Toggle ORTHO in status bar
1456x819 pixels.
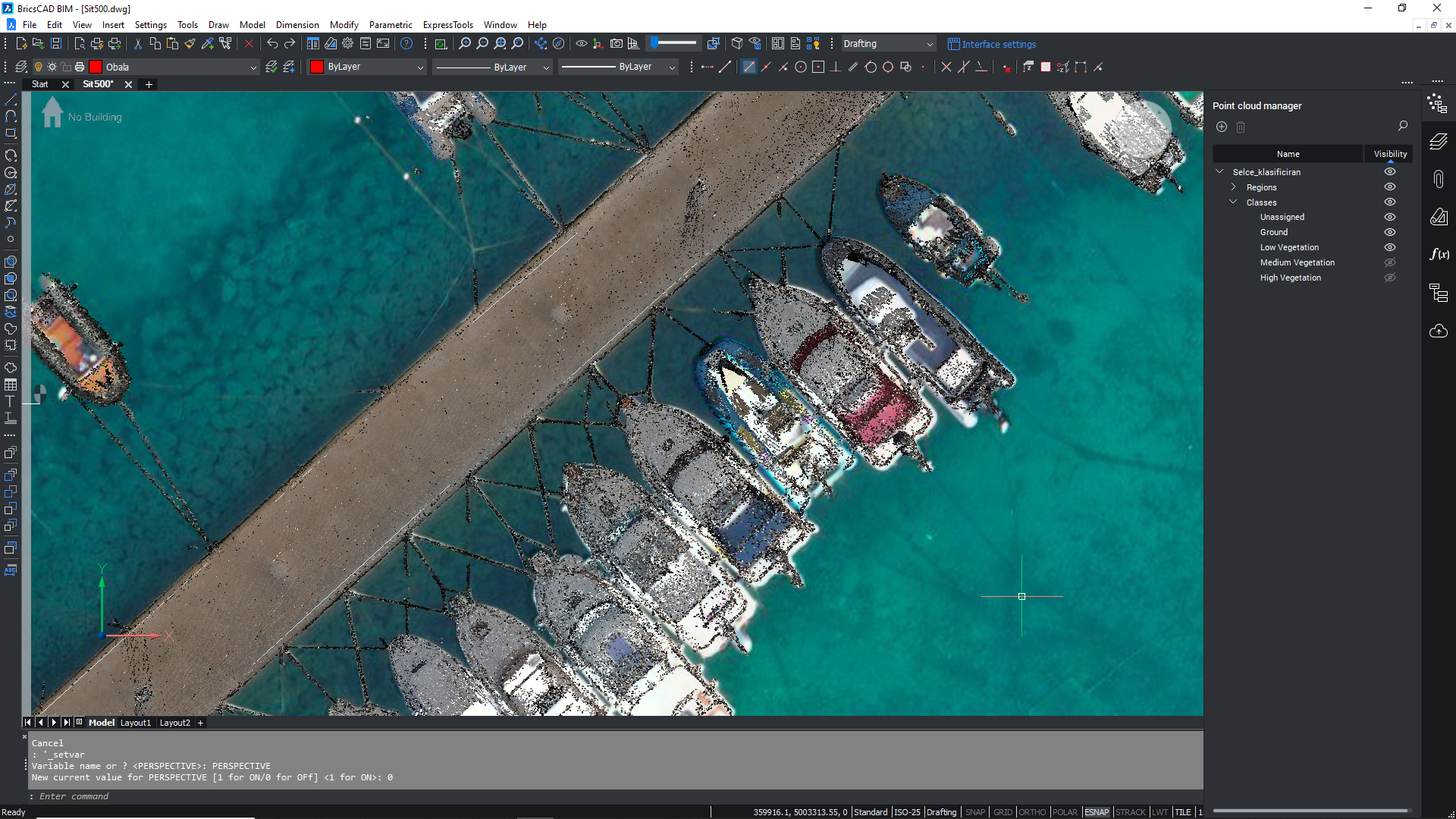click(1032, 812)
